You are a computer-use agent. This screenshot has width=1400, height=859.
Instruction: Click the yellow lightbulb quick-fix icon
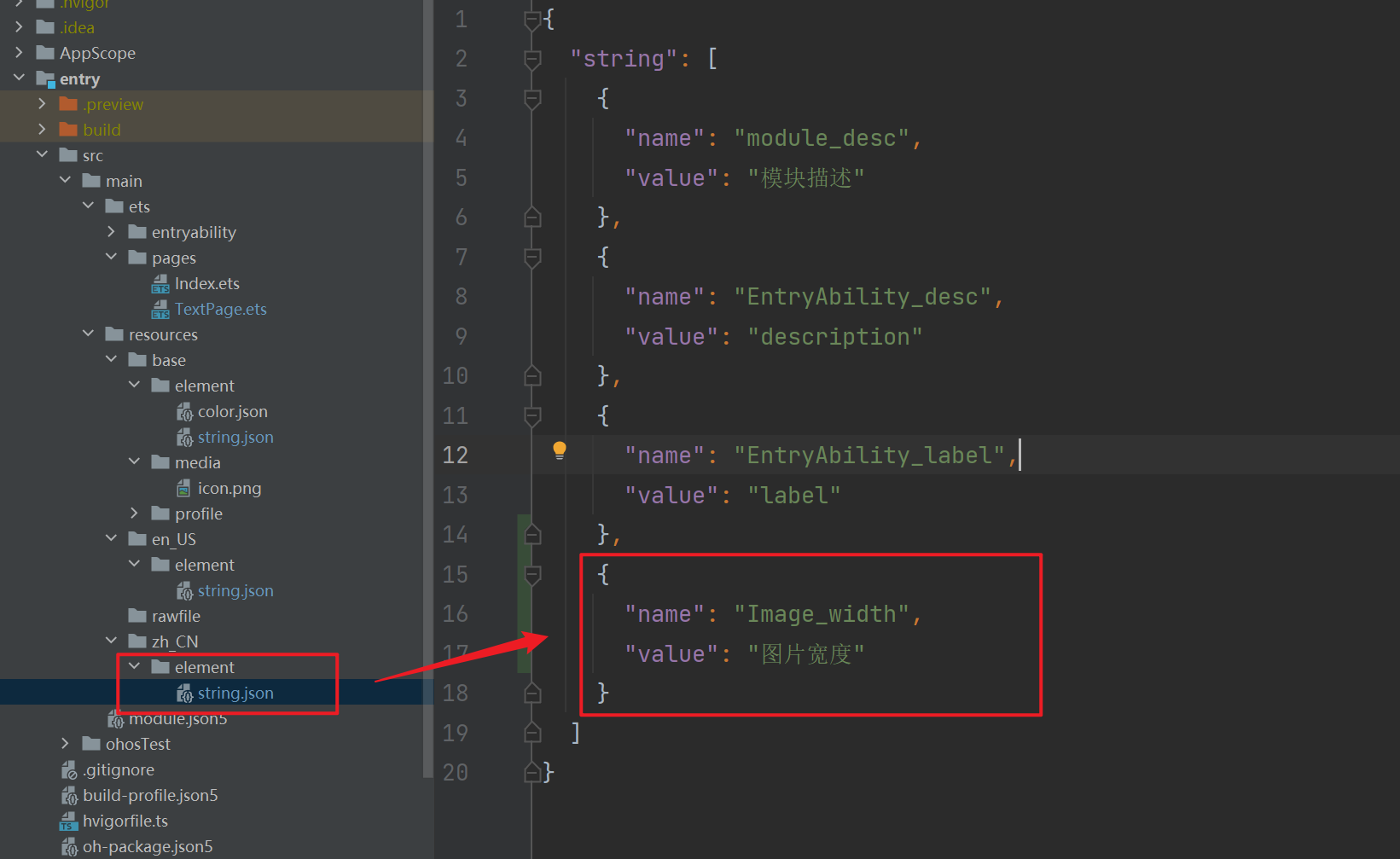559,450
